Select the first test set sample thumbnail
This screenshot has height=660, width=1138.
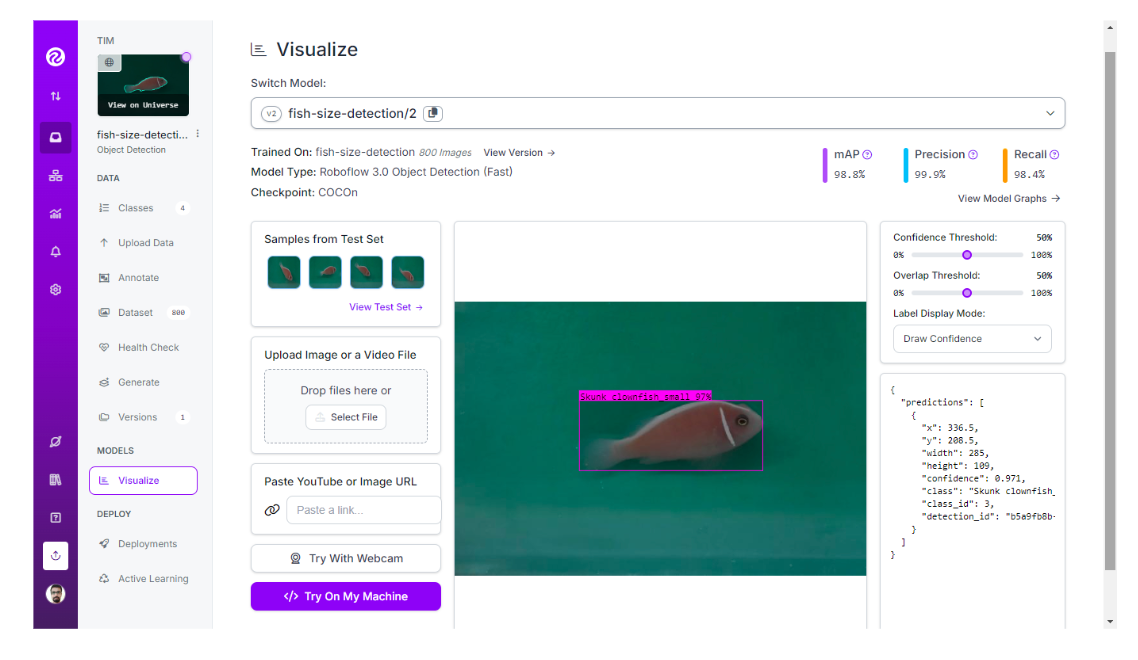[x=284, y=272]
